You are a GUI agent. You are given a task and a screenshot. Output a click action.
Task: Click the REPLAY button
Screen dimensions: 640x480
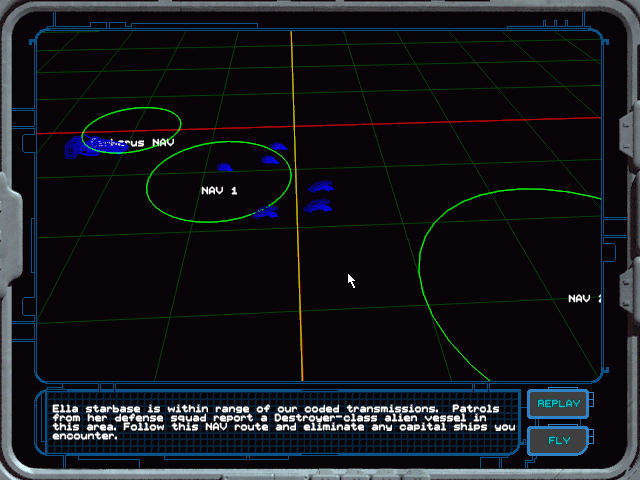558,404
